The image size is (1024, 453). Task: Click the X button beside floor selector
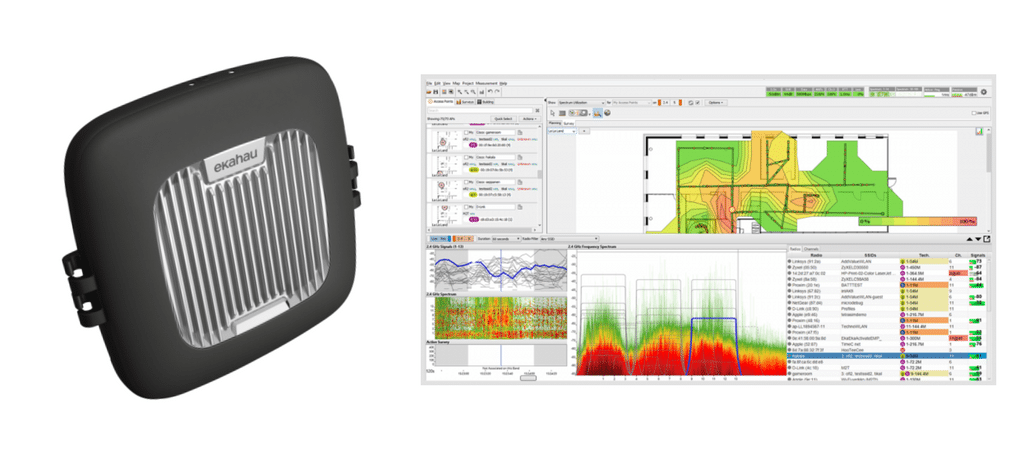(584, 131)
